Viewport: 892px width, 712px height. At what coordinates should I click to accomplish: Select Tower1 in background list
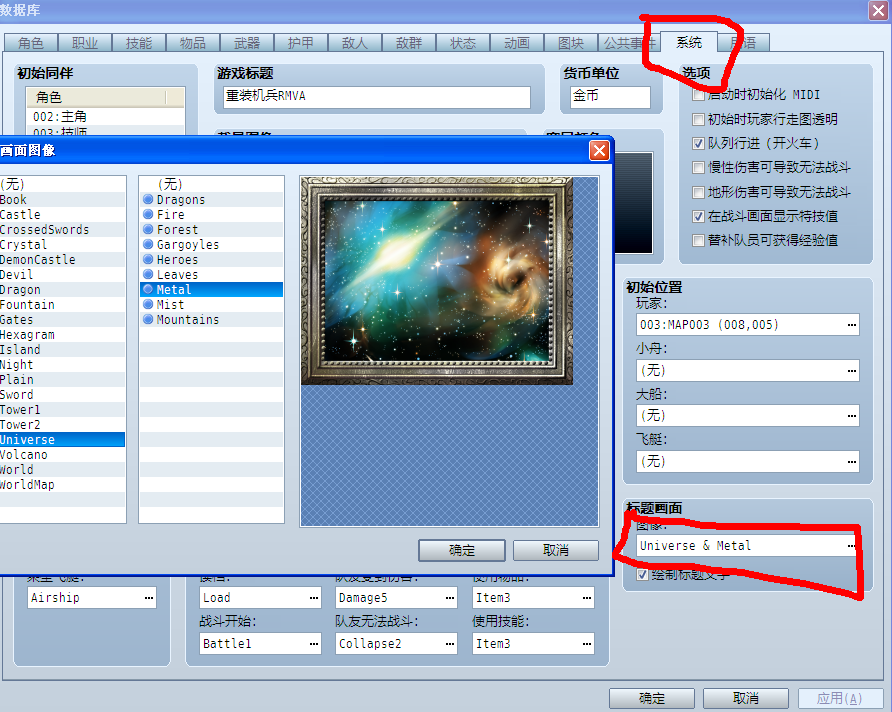pyautogui.click(x=63, y=409)
